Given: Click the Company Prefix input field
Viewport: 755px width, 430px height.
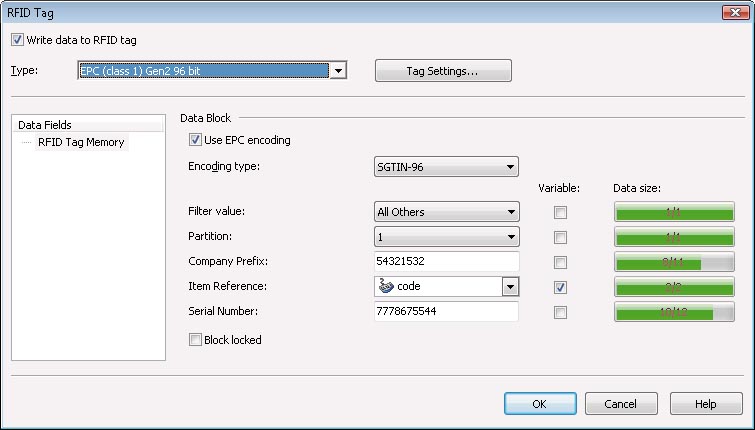Looking at the screenshot, I should [446, 262].
